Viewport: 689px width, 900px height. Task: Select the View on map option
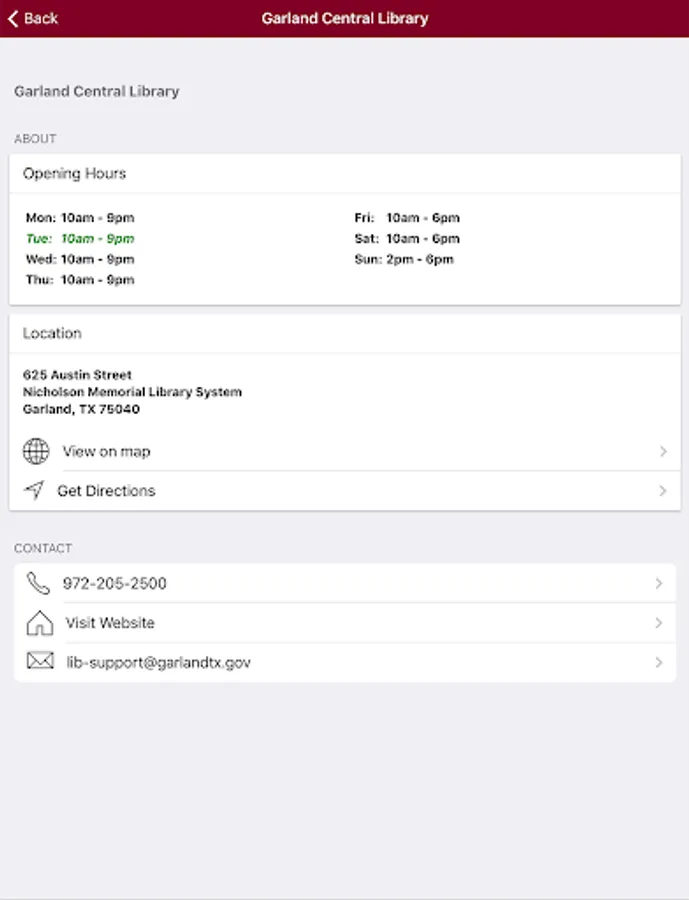point(106,452)
